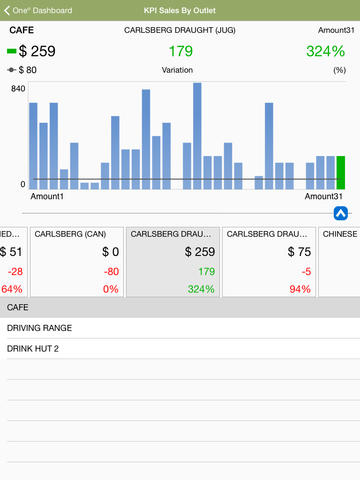
Task: Collapse chart with blue up-arrow button
Action: [341, 213]
